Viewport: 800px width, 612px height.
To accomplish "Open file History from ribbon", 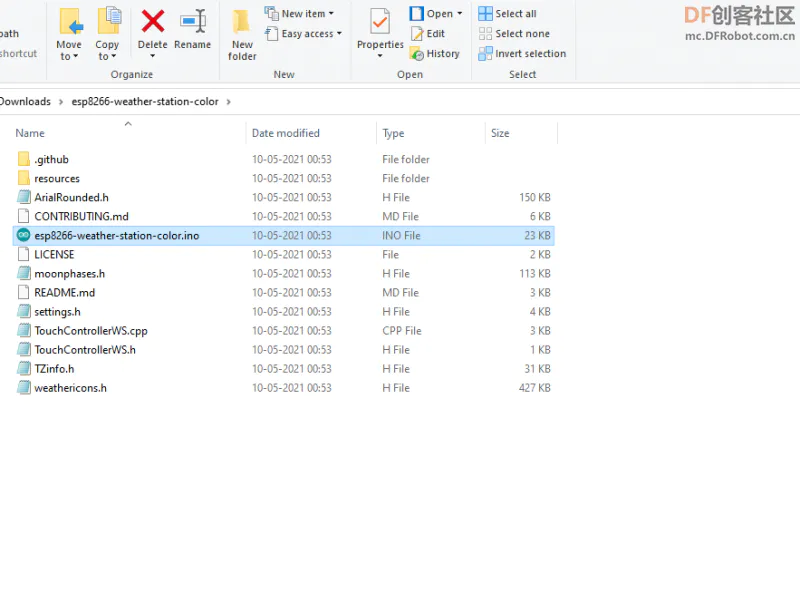I will tap(435, 54).
